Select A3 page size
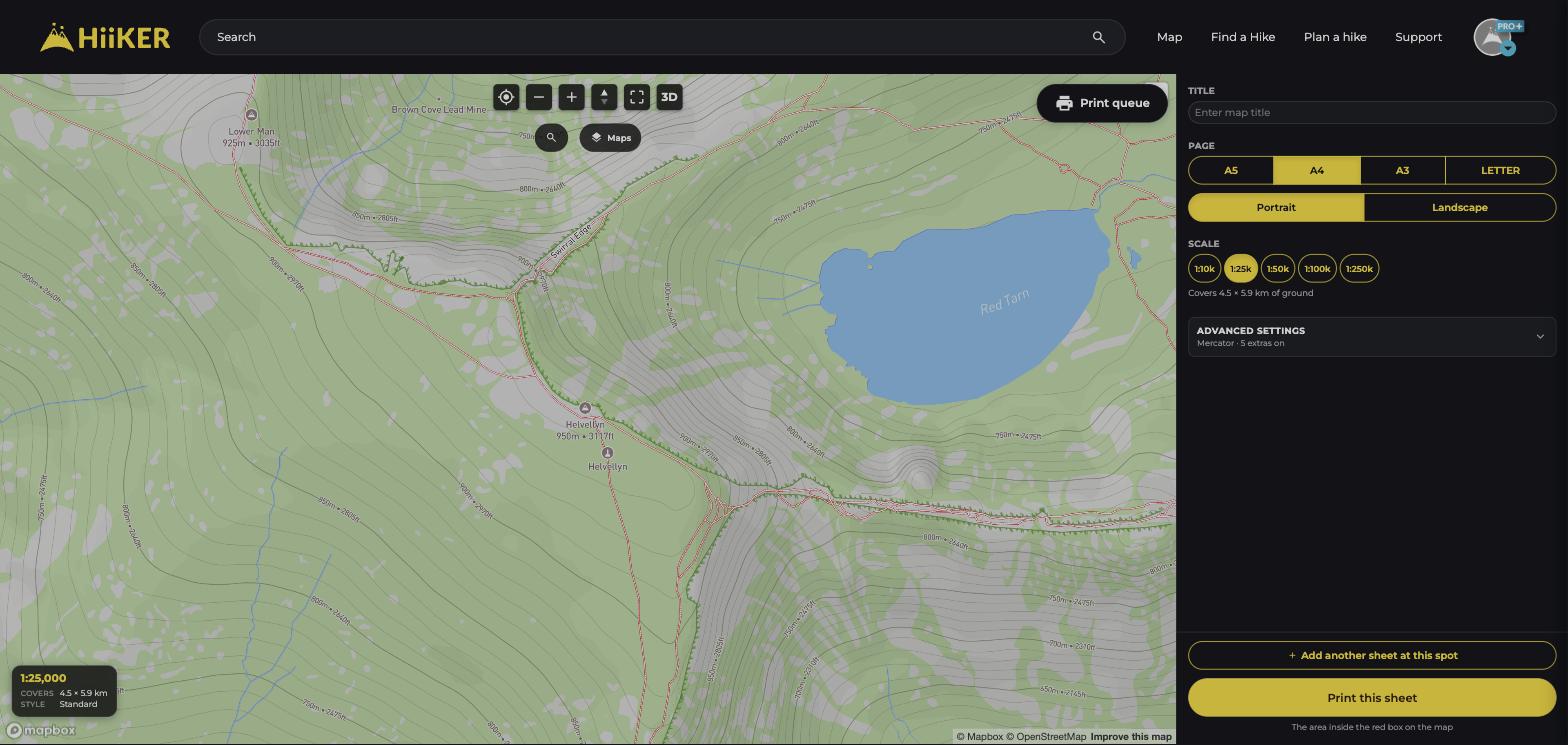The image size is (1568, 745). (1402, 170)
